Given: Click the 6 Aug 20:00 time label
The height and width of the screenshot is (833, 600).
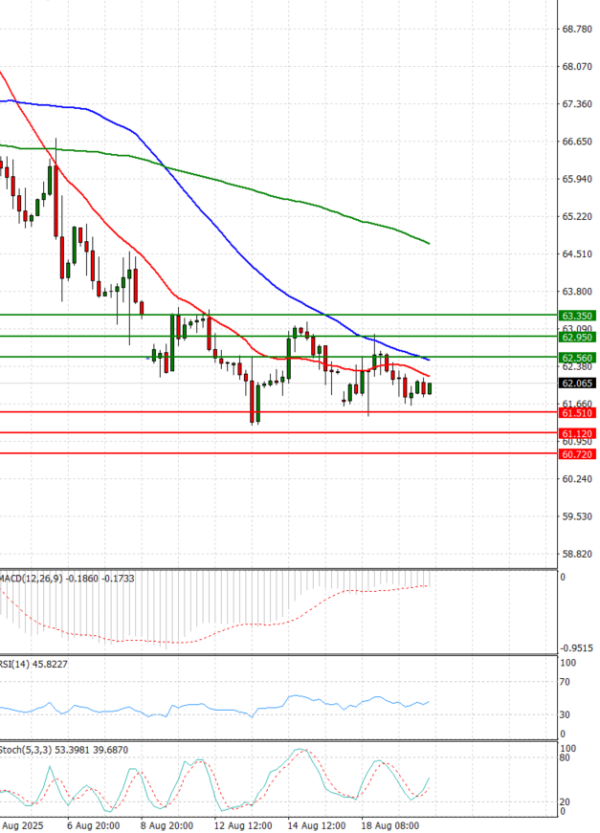Looking at the screenshot, I should click(x=93, y=826).
